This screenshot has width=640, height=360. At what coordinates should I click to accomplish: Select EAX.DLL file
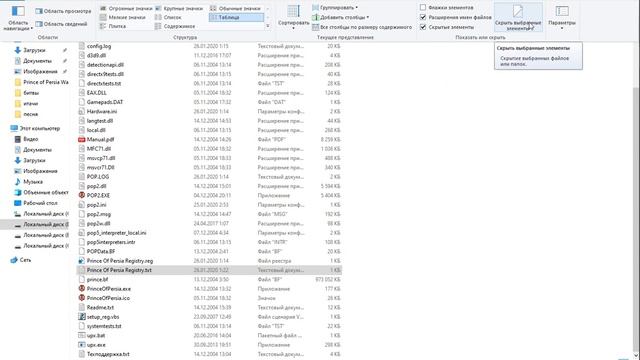pyautogui.click(x=97, y=93)
